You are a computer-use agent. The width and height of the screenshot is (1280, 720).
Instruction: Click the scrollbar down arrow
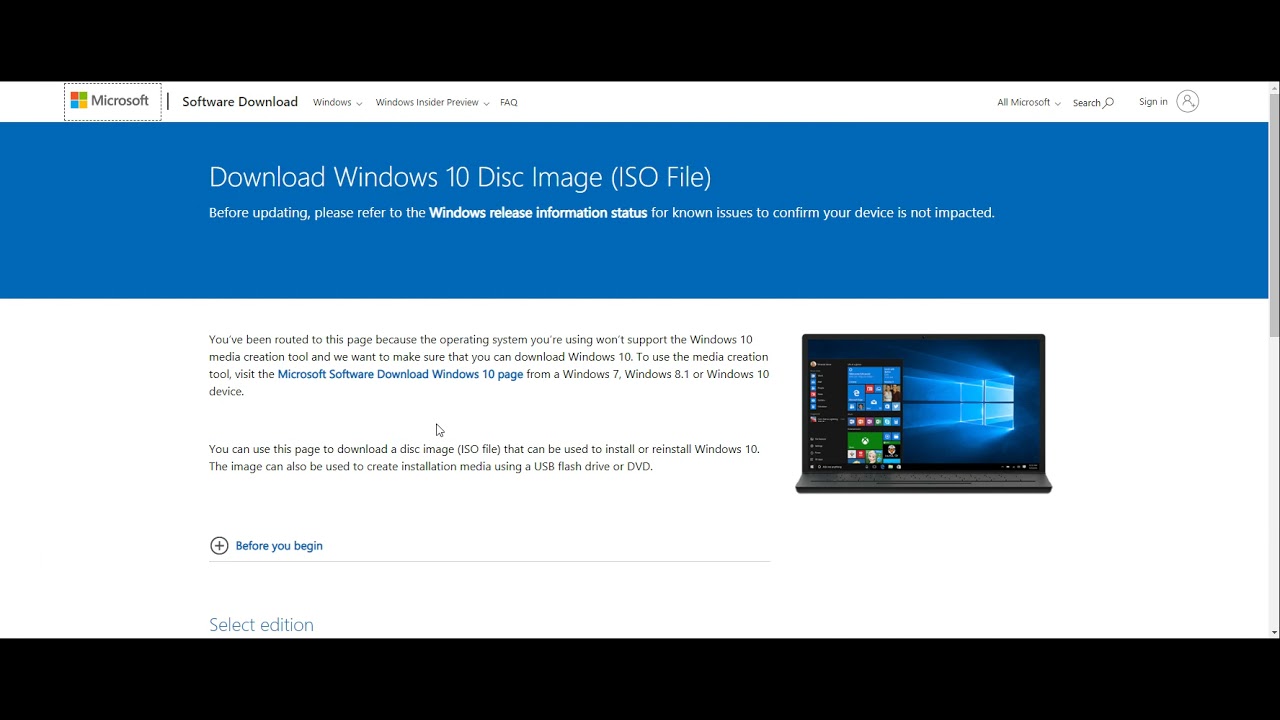click(1274, 632)
